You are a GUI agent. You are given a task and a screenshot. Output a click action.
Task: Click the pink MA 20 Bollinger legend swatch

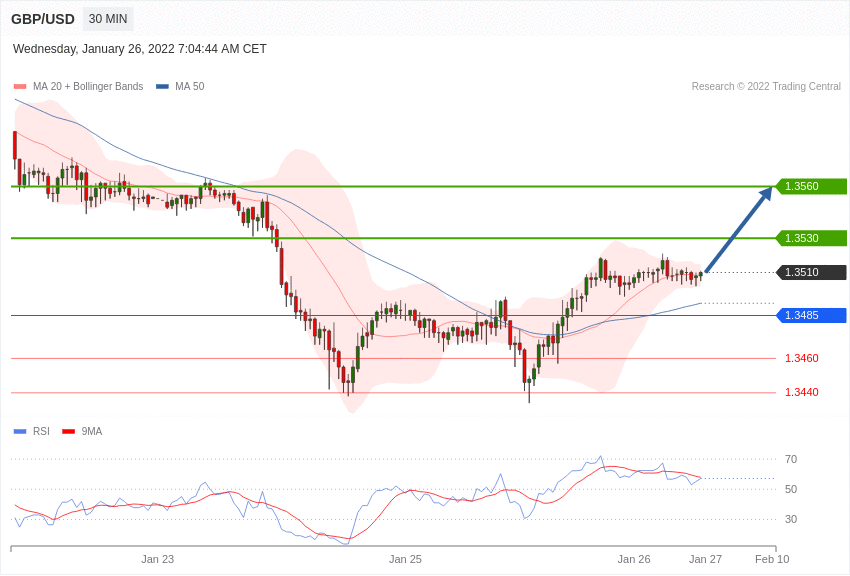(20, 87)
